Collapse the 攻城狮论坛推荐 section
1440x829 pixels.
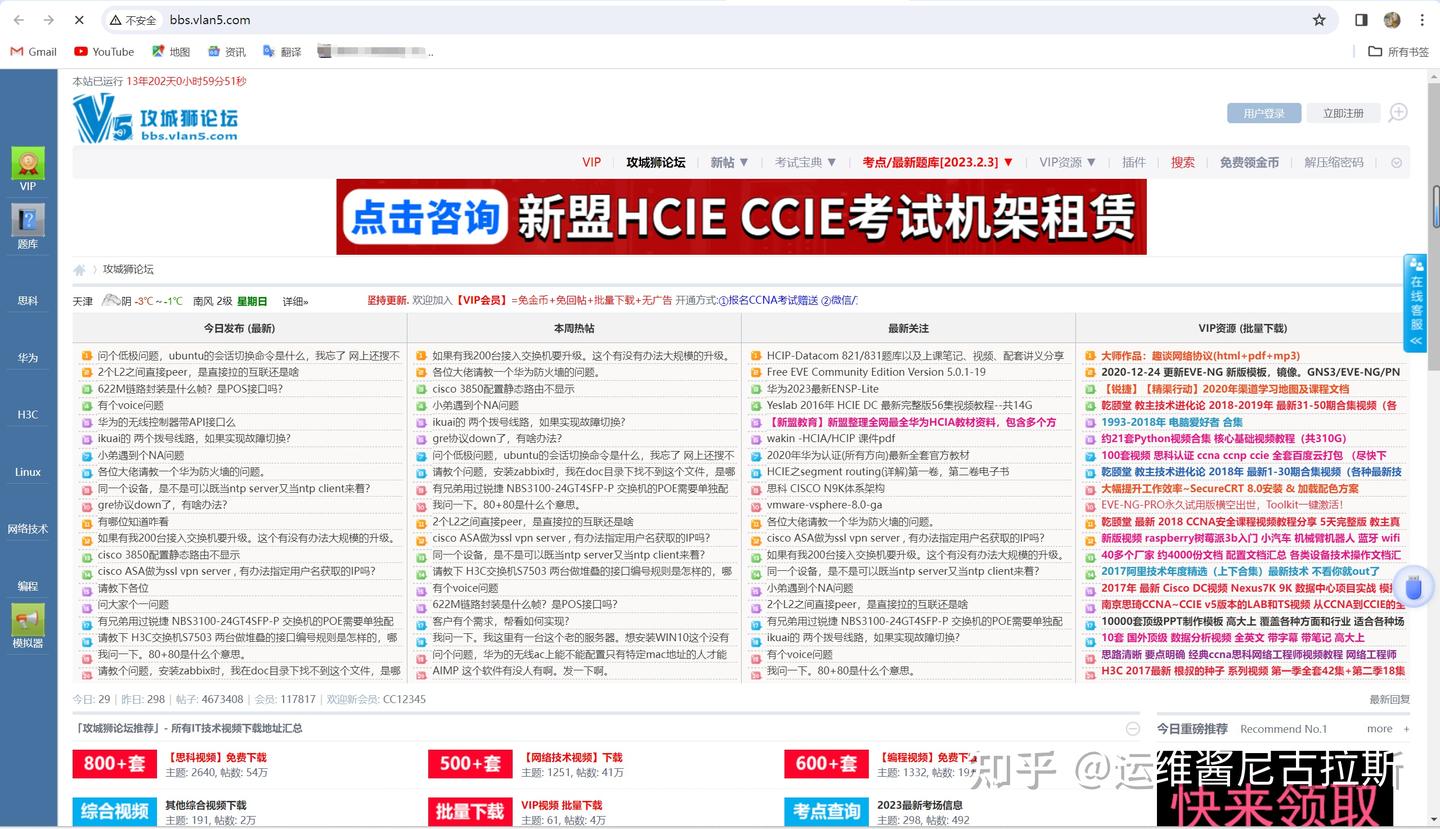click(x=1133, y=728)
